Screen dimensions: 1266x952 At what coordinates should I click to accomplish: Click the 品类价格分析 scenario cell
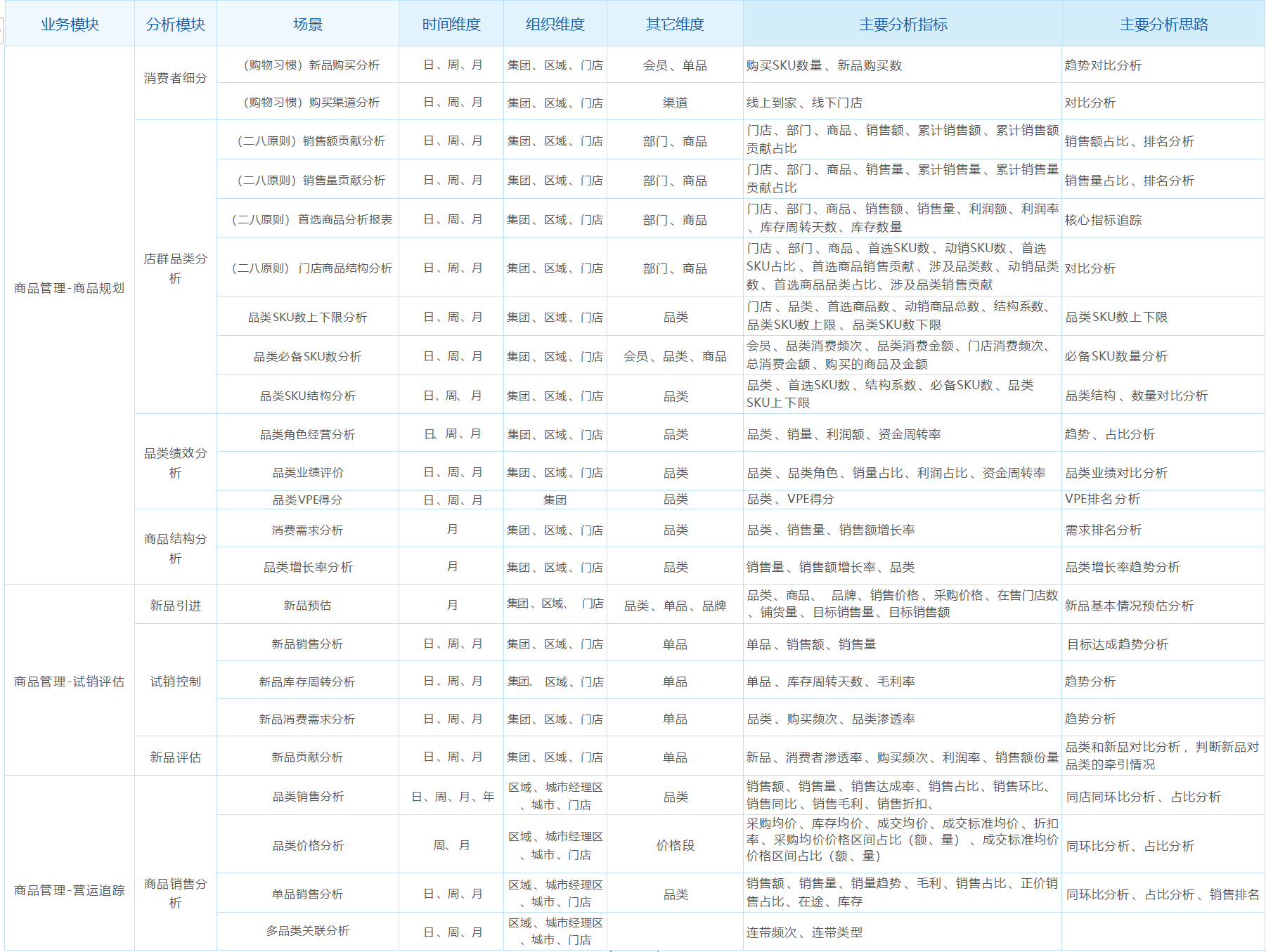click(x=308, y=845)
